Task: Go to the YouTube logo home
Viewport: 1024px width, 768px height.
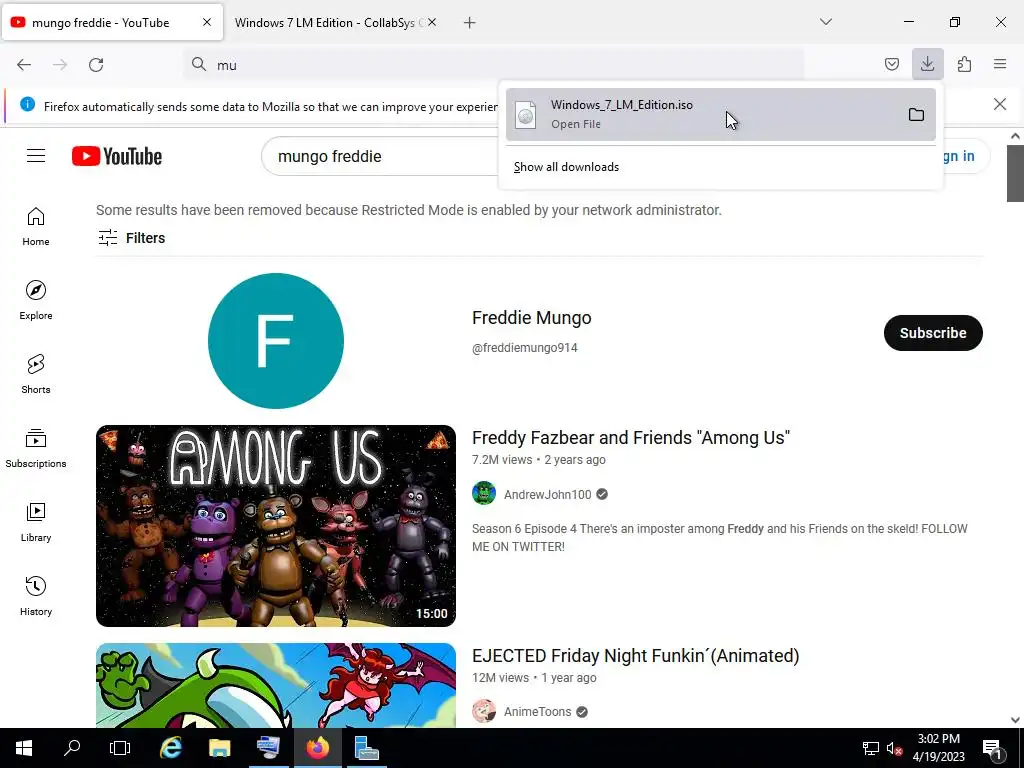Action: point(117,157)
